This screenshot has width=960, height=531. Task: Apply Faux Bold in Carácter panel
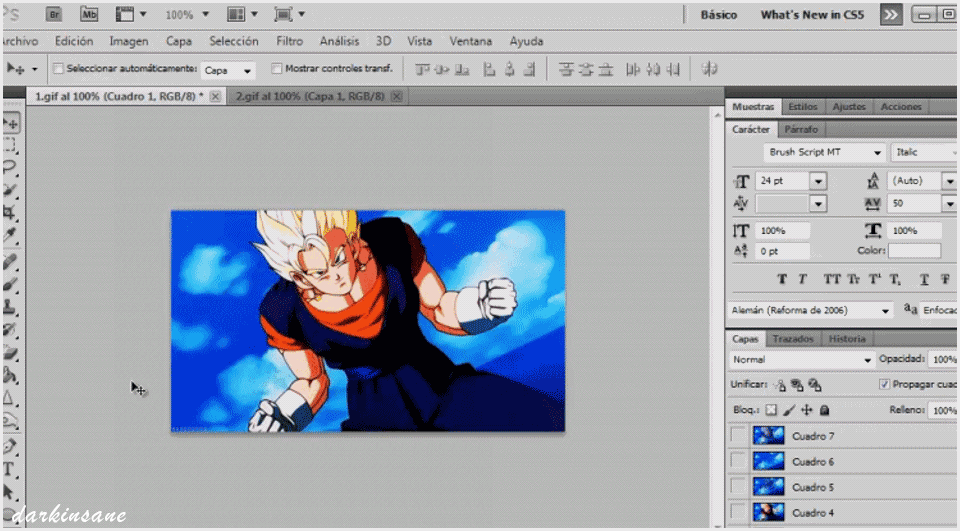[x=782, y=279]
